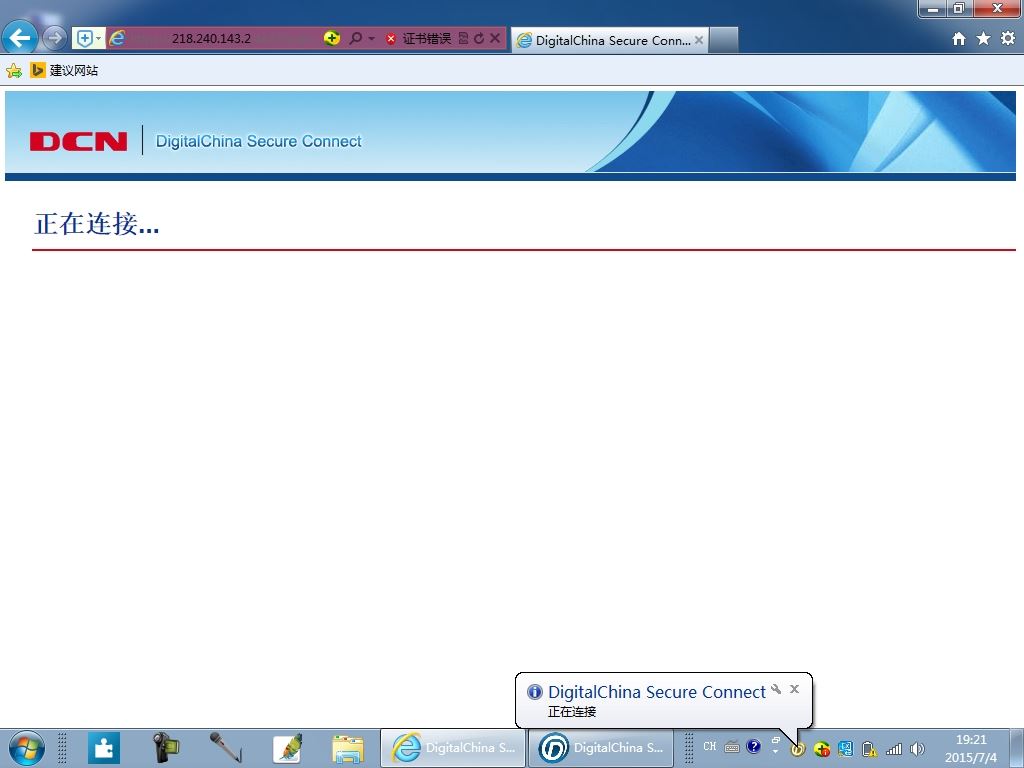Open network signal strength tray icon

click(893, 749)
